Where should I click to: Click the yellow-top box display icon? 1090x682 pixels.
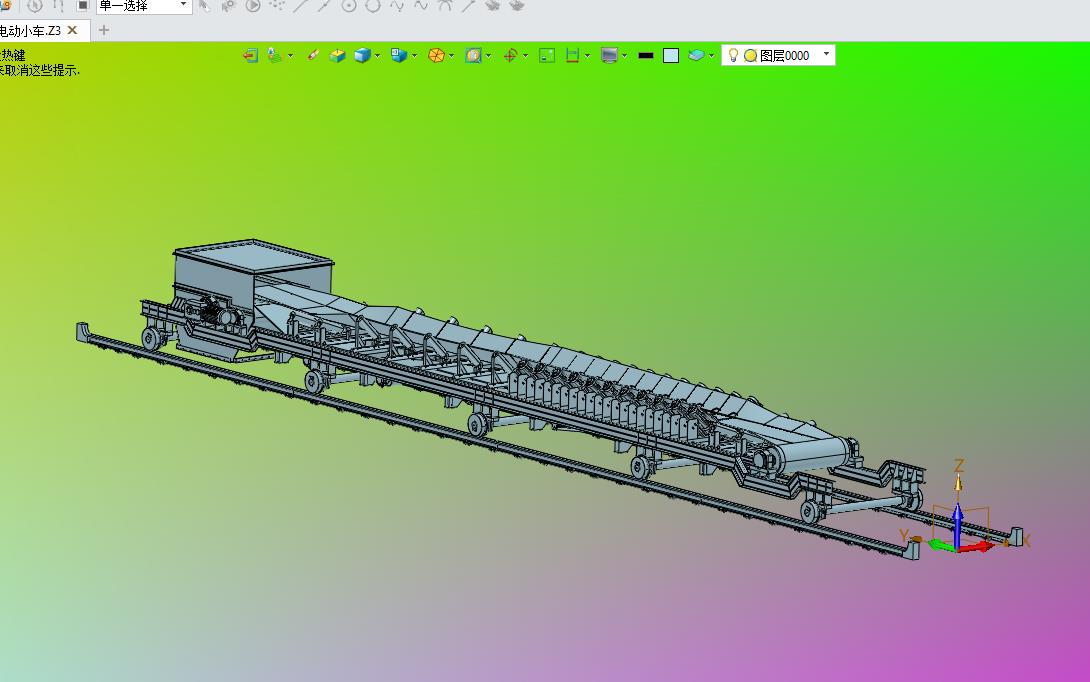click(338, 56)
